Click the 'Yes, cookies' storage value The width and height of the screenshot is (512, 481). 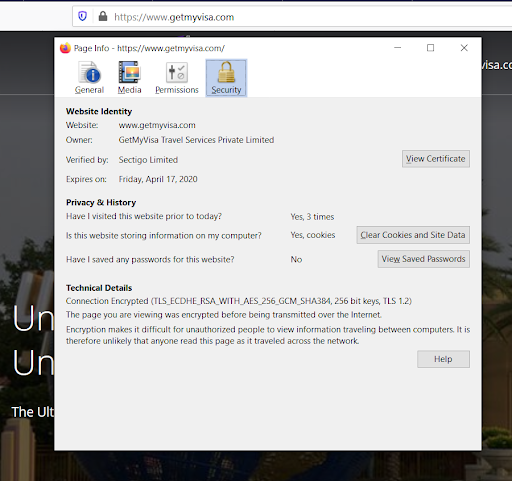pos(313,235)
